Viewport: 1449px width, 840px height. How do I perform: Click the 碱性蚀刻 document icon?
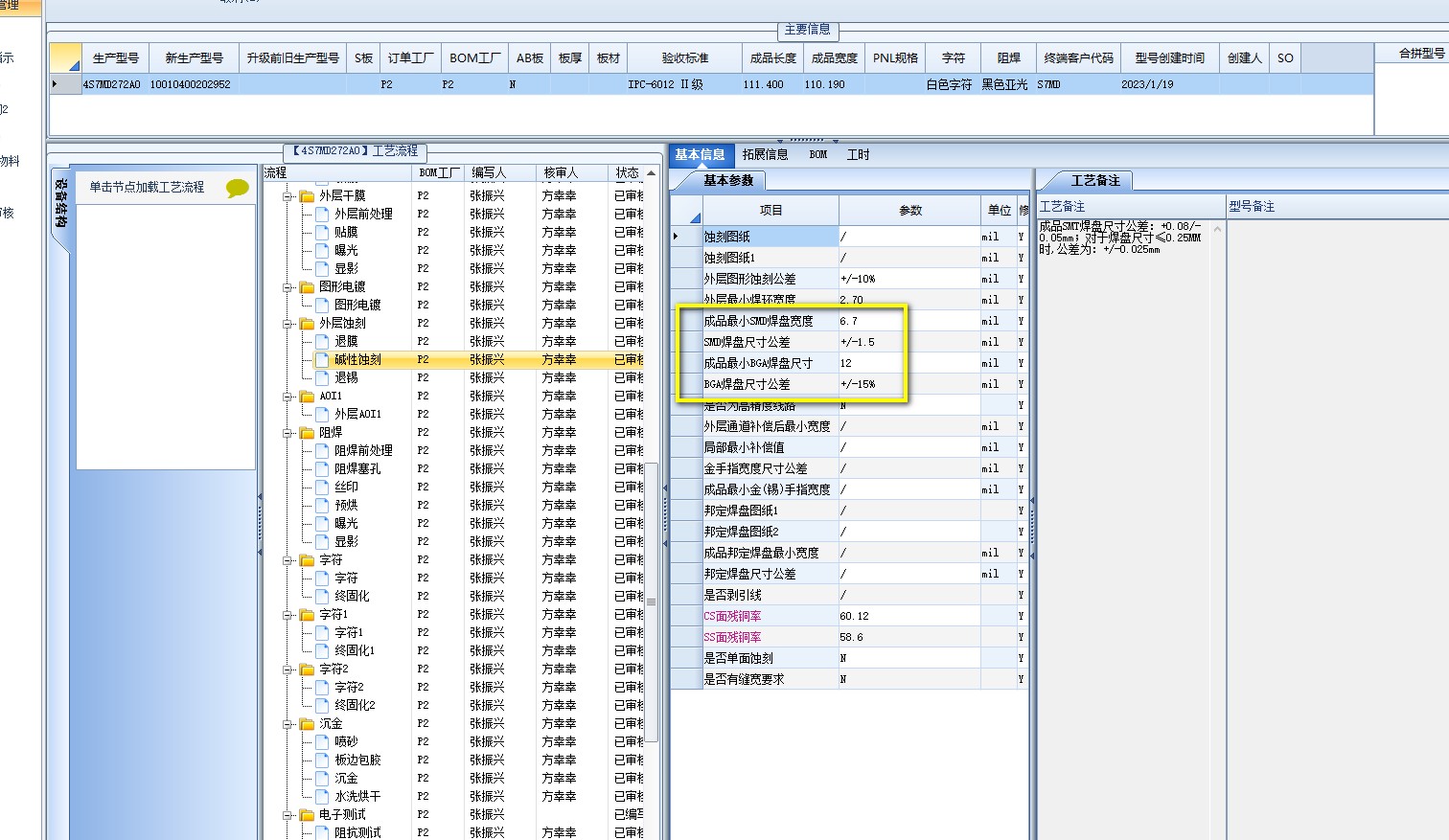click(x=322, y=359)
